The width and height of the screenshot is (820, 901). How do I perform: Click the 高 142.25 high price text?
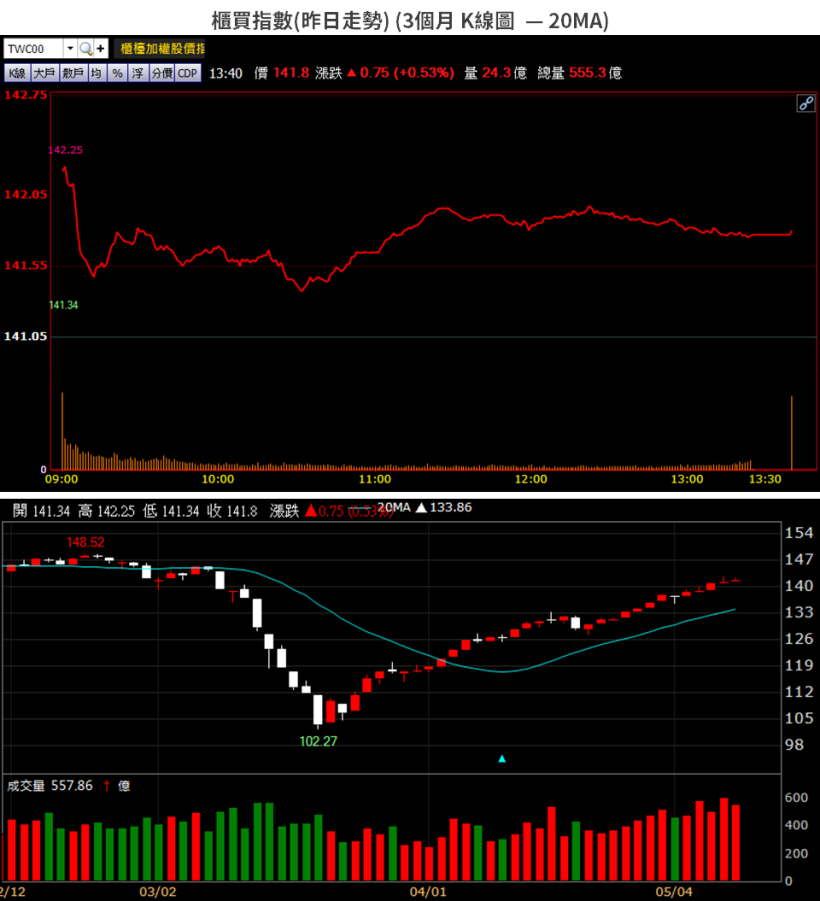pyautogui.click(x=106, y=511)
